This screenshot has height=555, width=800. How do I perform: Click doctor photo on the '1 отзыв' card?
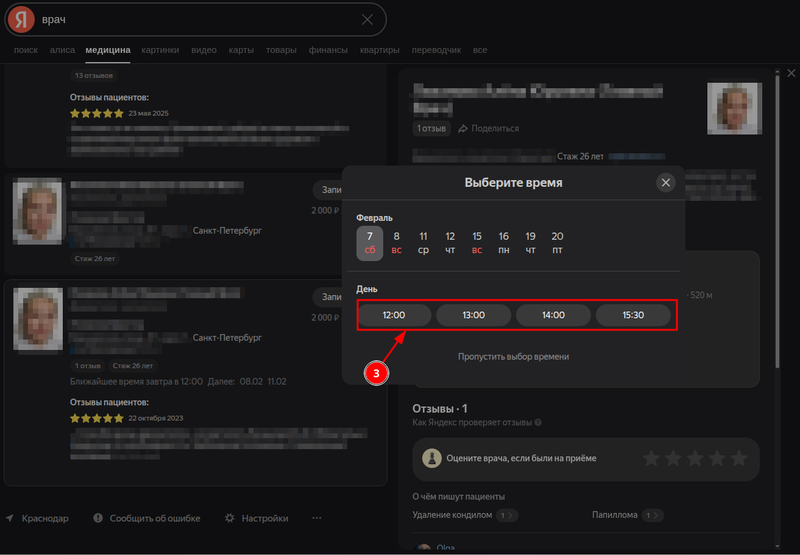tap(38, 319)
